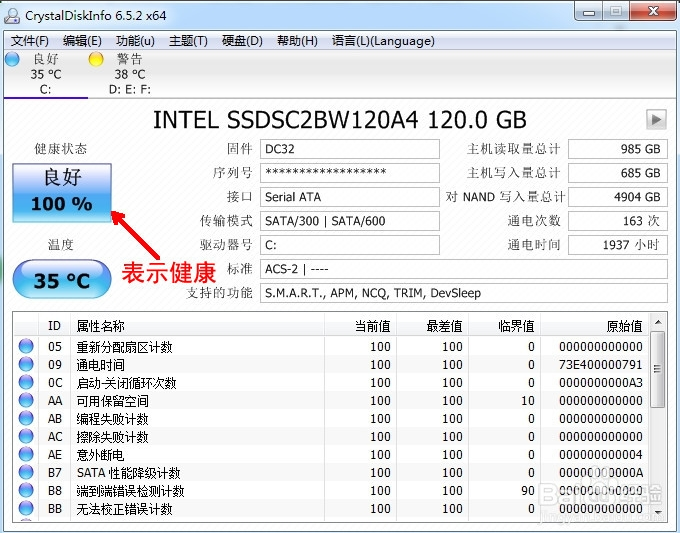
Task: Click the firmware field DC32
Action: point(350,149)
